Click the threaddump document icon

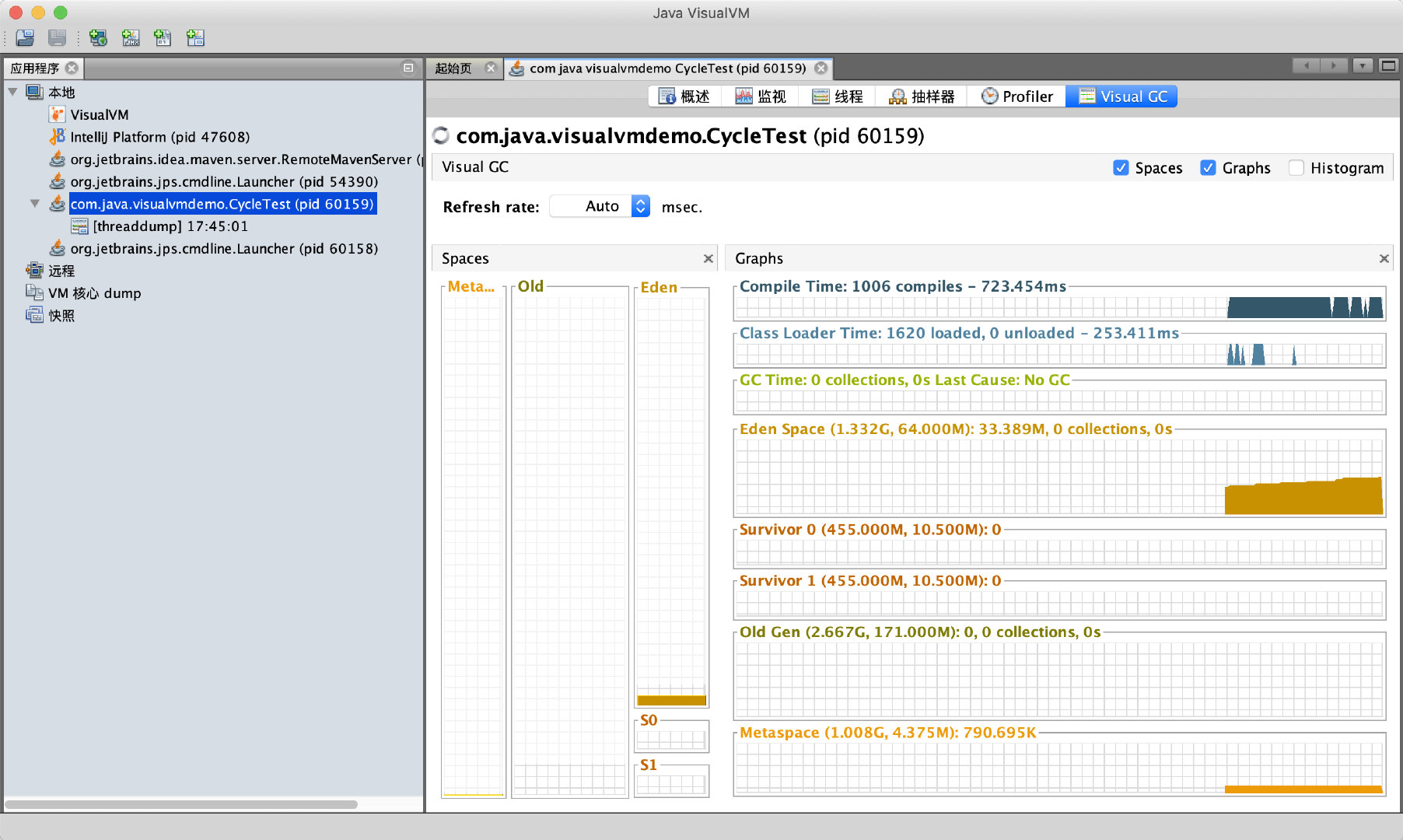point(79,226)
